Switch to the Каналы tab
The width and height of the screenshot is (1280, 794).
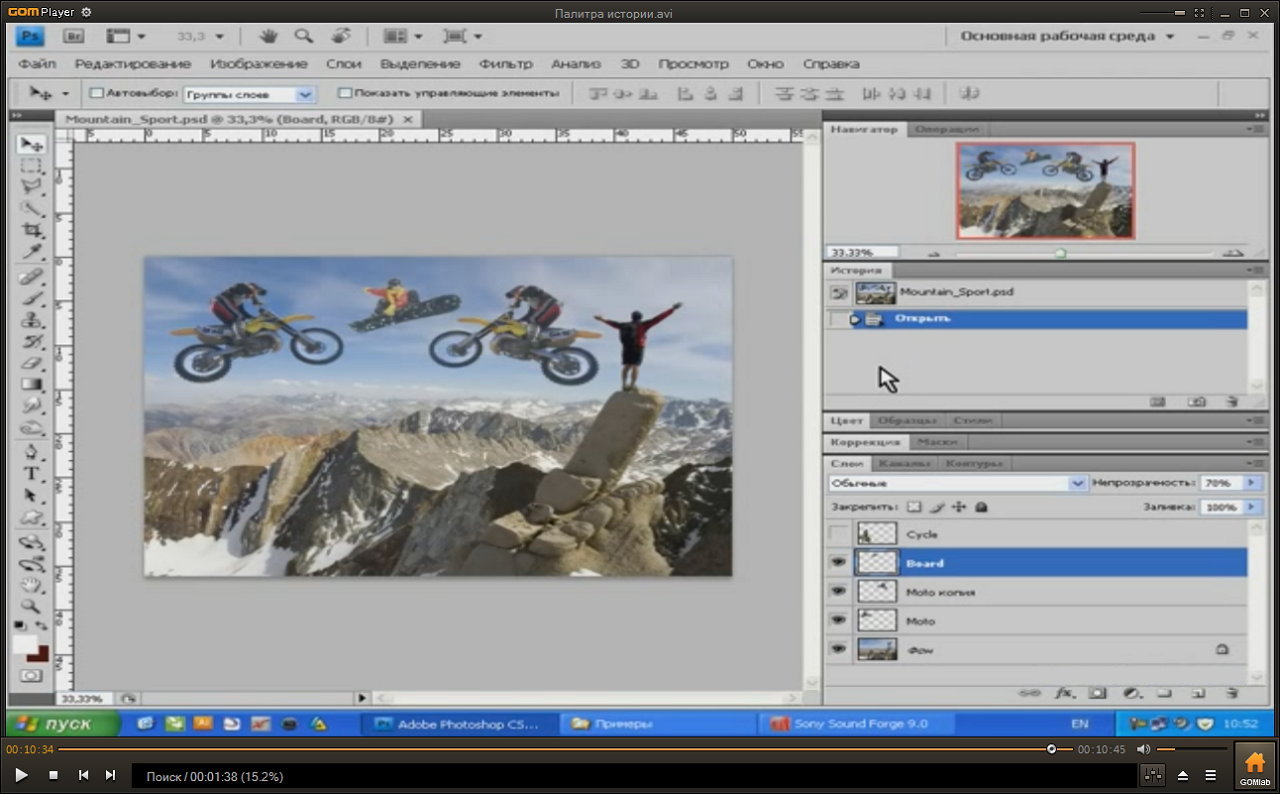point(904,463)
